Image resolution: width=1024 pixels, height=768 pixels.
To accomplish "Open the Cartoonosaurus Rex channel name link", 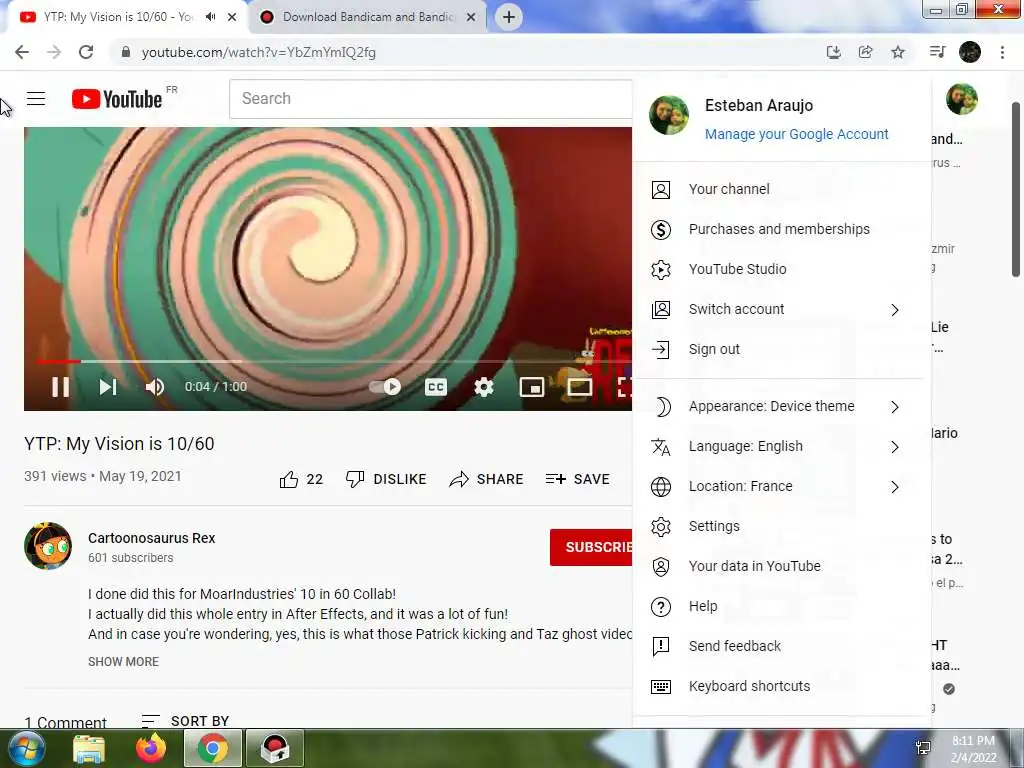I will pos(152,538).
